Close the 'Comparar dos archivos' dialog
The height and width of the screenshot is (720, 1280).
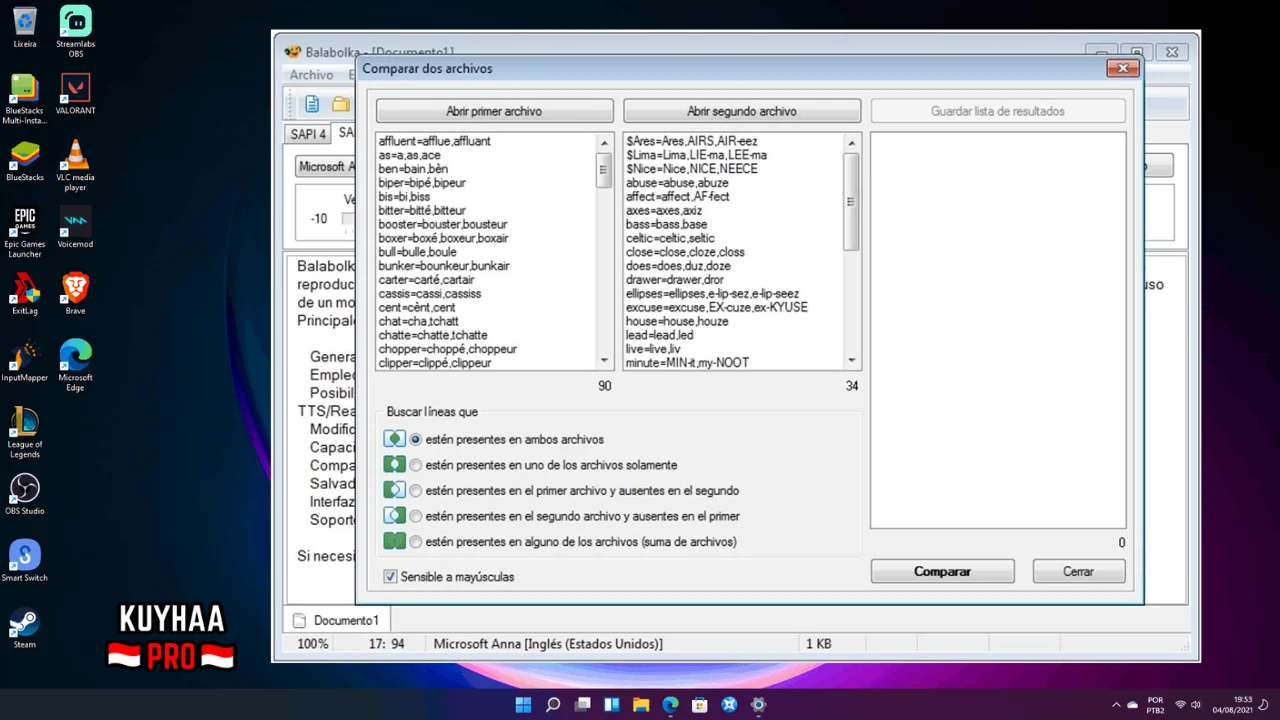tap(1123, 68)
